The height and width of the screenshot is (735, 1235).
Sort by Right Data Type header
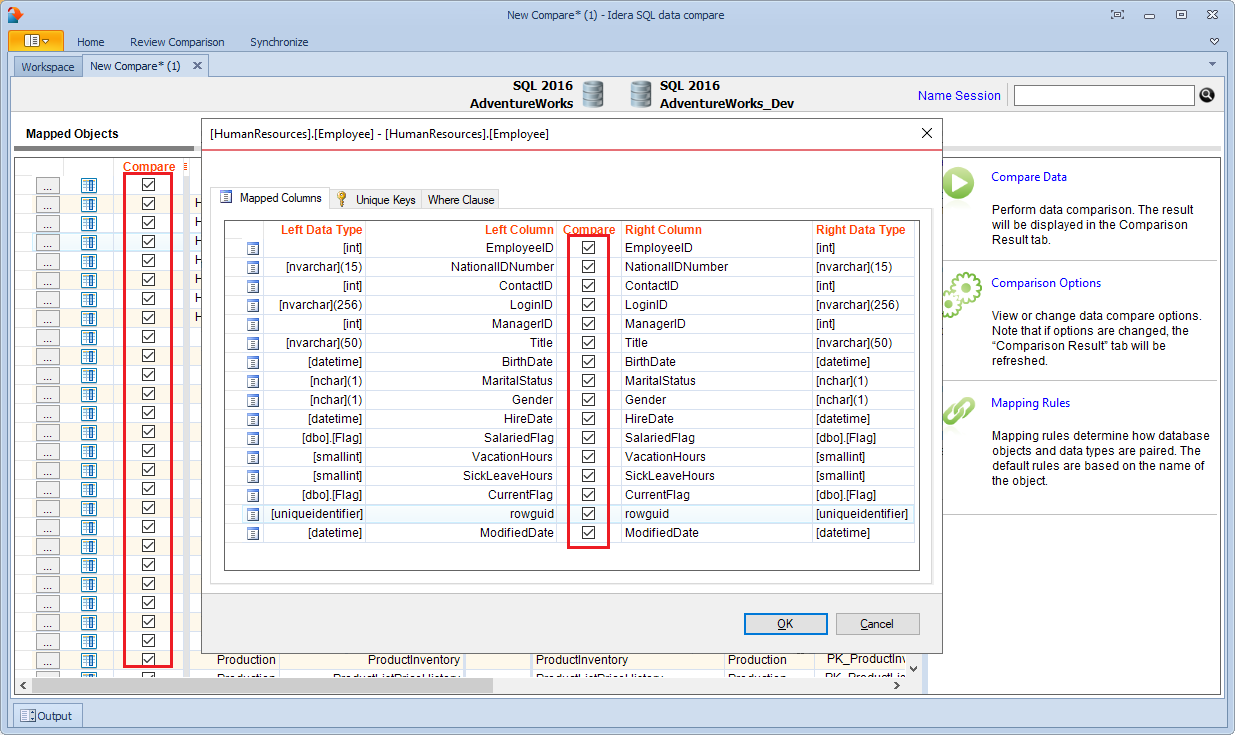(x=861, y=230)
